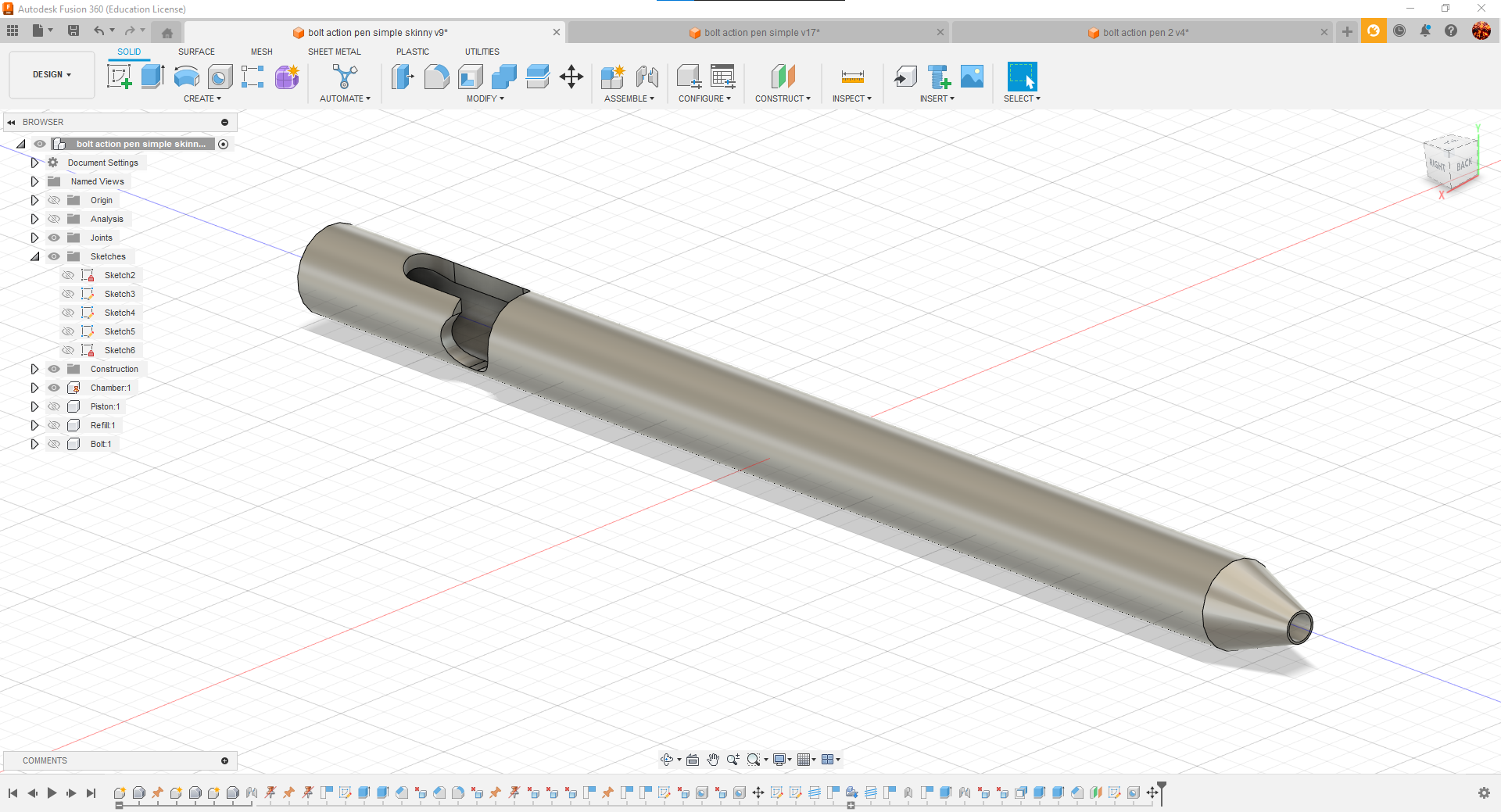Open the Create Form purple icon
Screen dimensions: 1501x812
(x=287, y=77)
